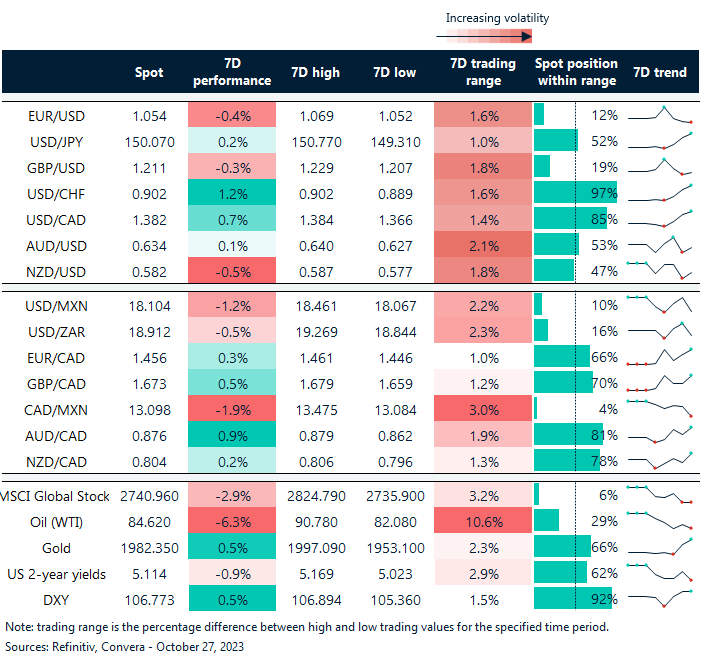Select the Oil 10.6% trading range cell

pyautogui.click(x=484, y=520)
